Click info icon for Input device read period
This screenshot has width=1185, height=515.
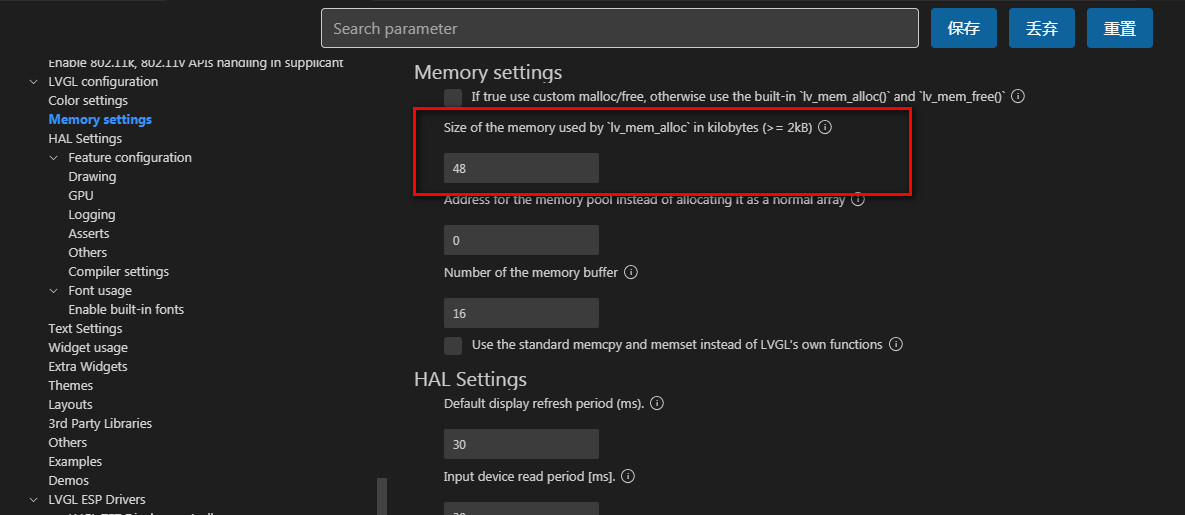[627, 476]
